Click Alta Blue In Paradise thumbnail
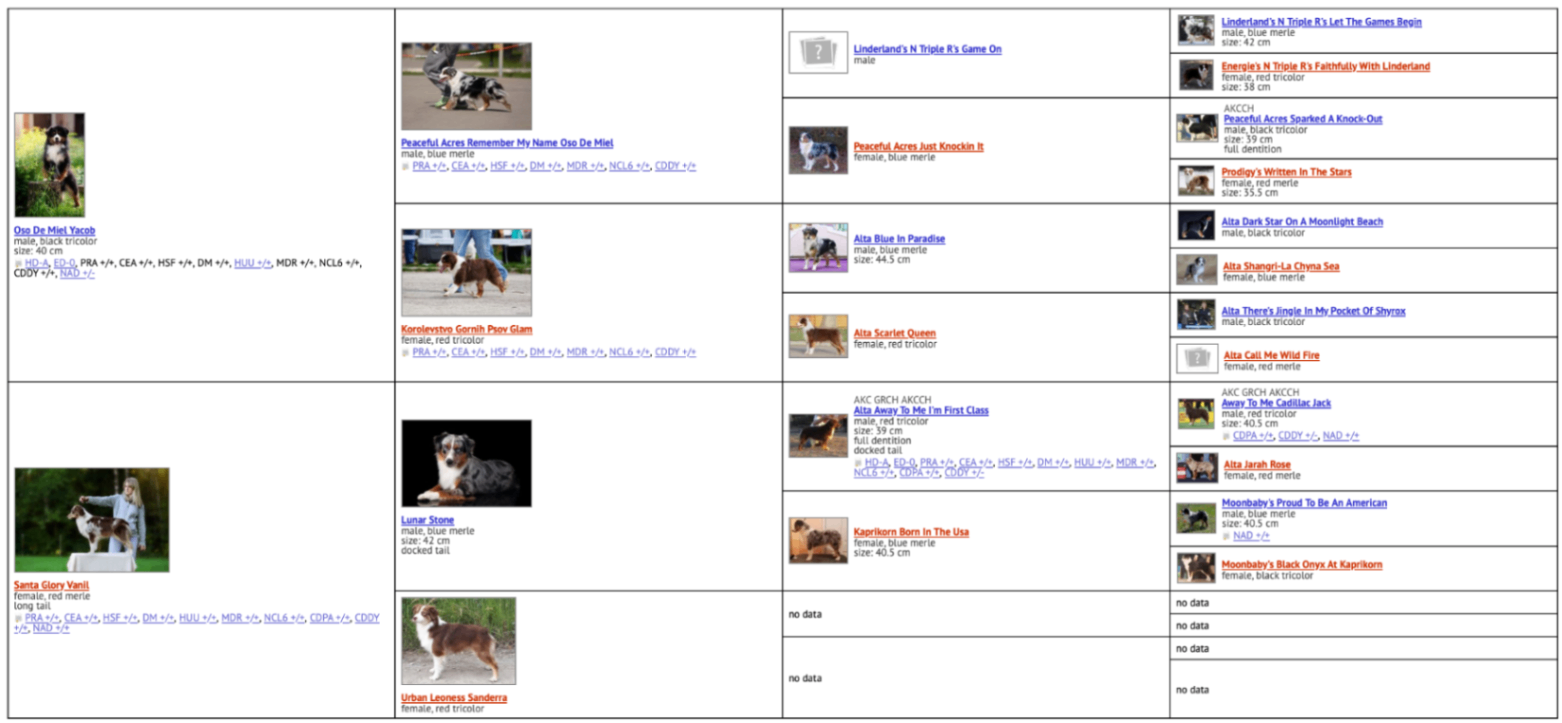This screenshot has height=723, width=1562. point(818,247)
